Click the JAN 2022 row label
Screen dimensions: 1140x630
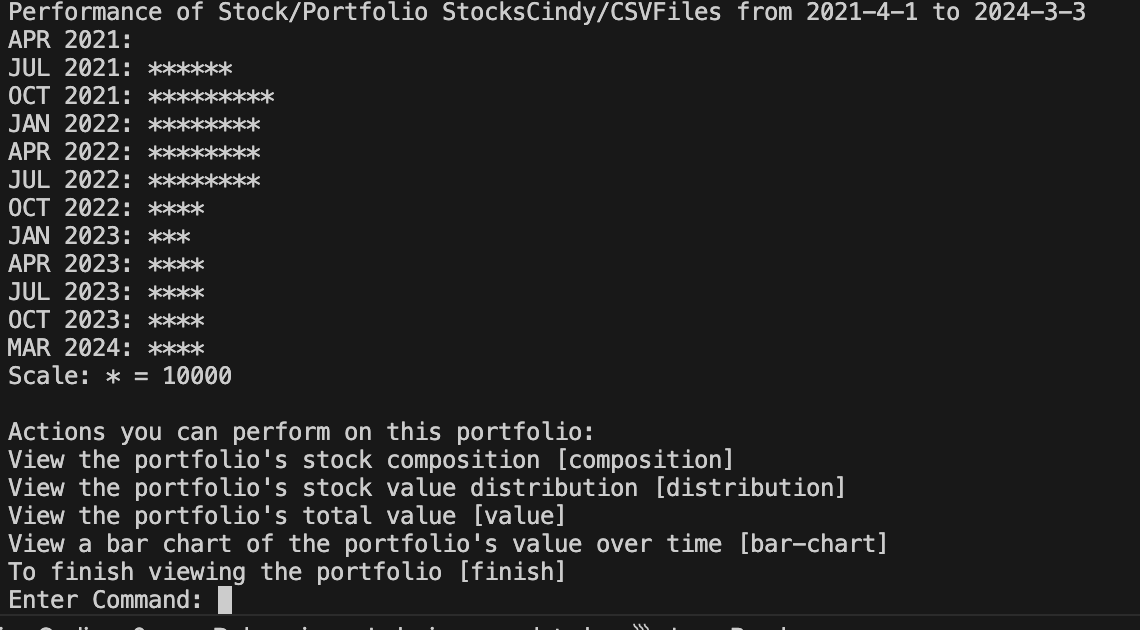pyautogui.click(x=70, y=125)
